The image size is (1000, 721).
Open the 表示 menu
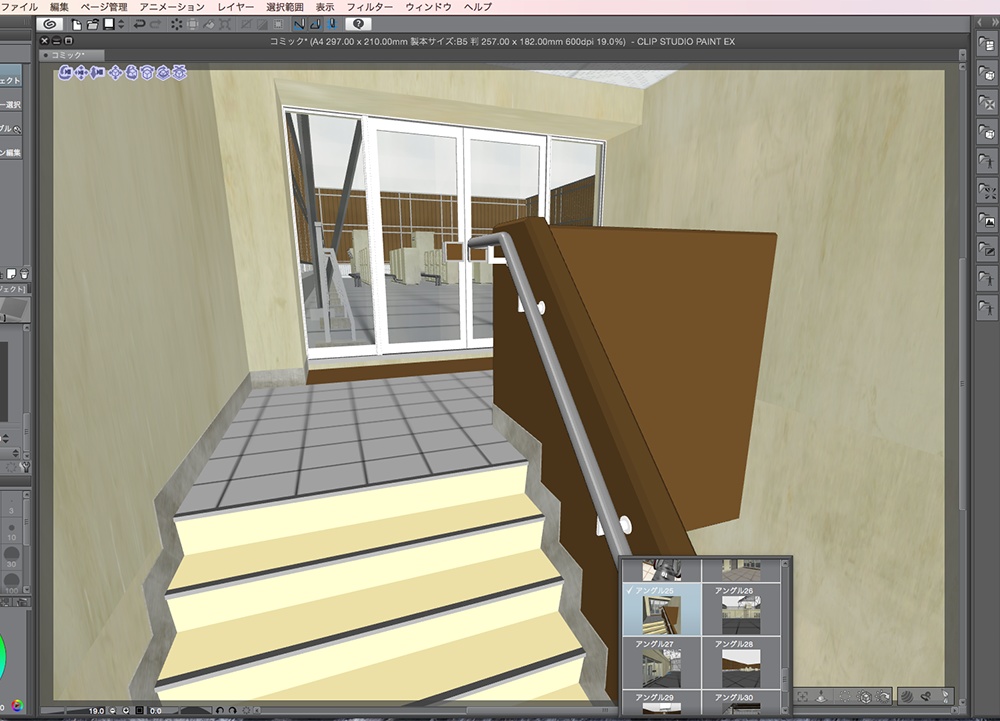(x=325, y=7)
